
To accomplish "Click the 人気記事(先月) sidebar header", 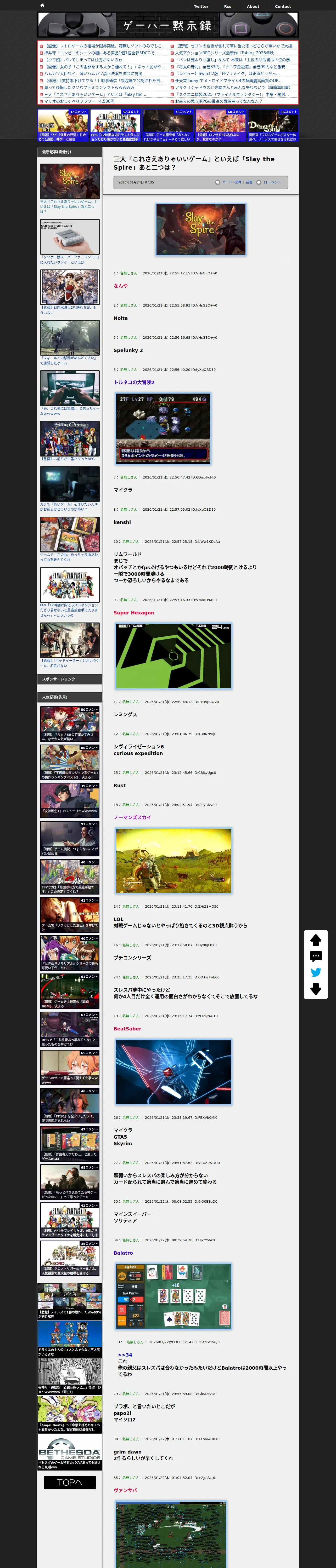I will 70,697.
